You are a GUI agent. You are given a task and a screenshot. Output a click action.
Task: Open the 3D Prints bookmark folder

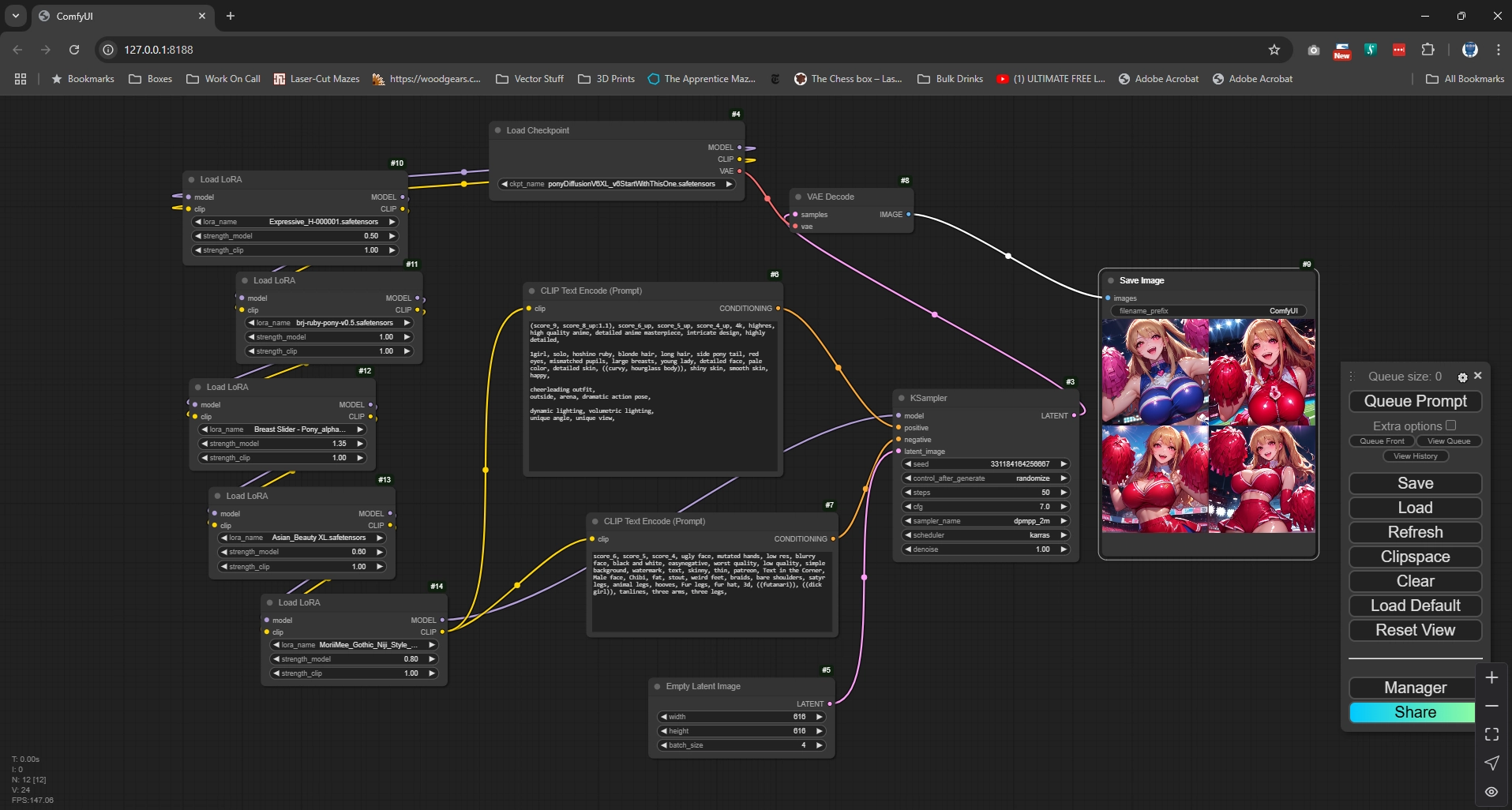click(606, 79)
